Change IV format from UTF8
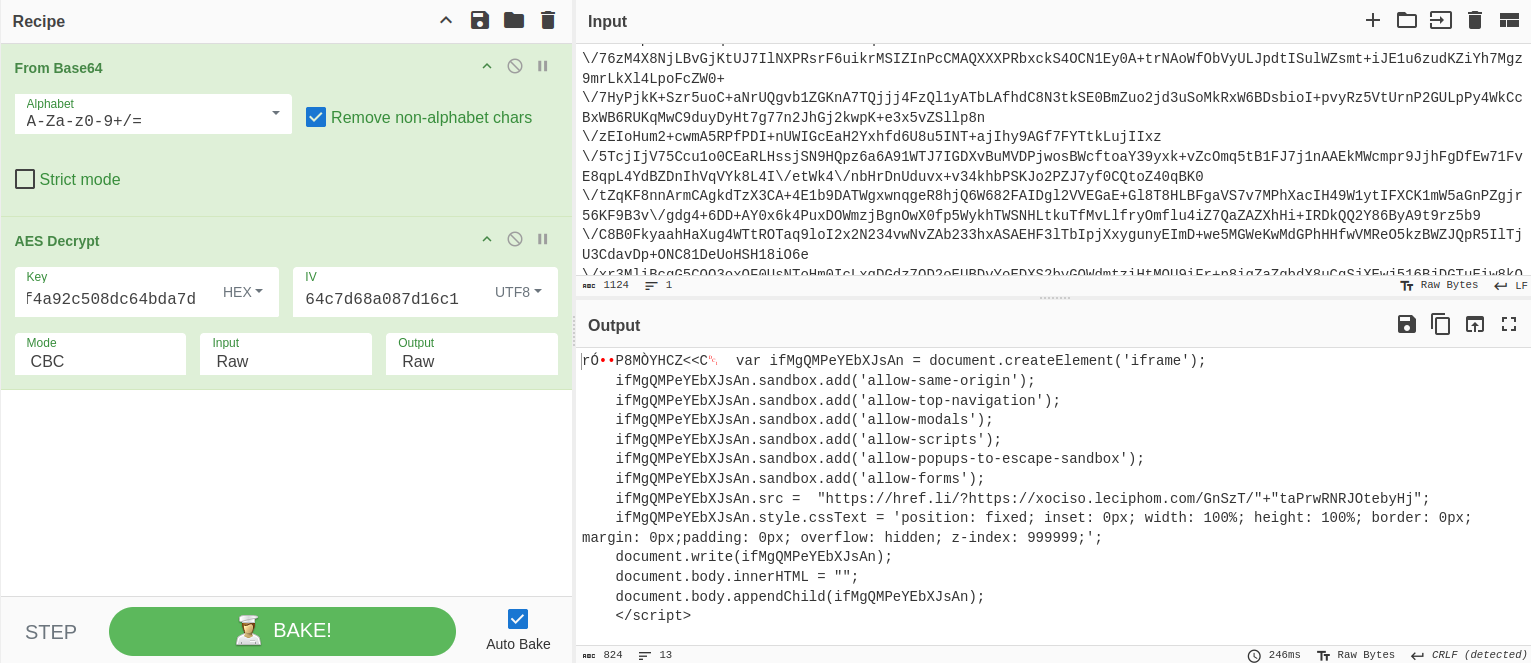This screenshot has height=663, width=1531. 518,292
